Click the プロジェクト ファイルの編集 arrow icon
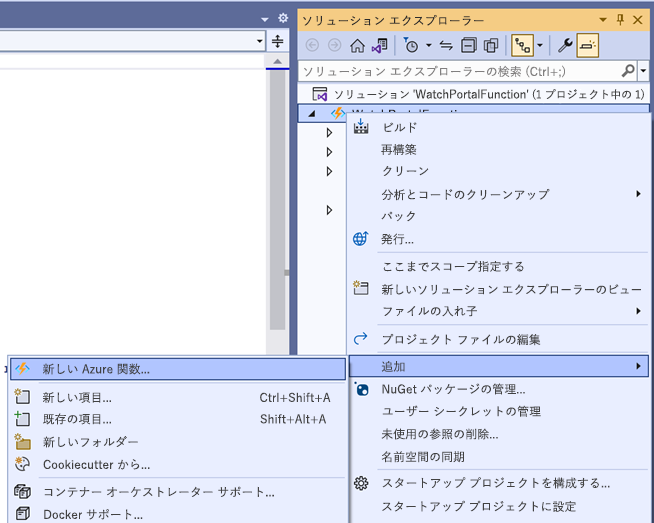The height and width of the screenshot is (523, 654). (x=361, y=339)
